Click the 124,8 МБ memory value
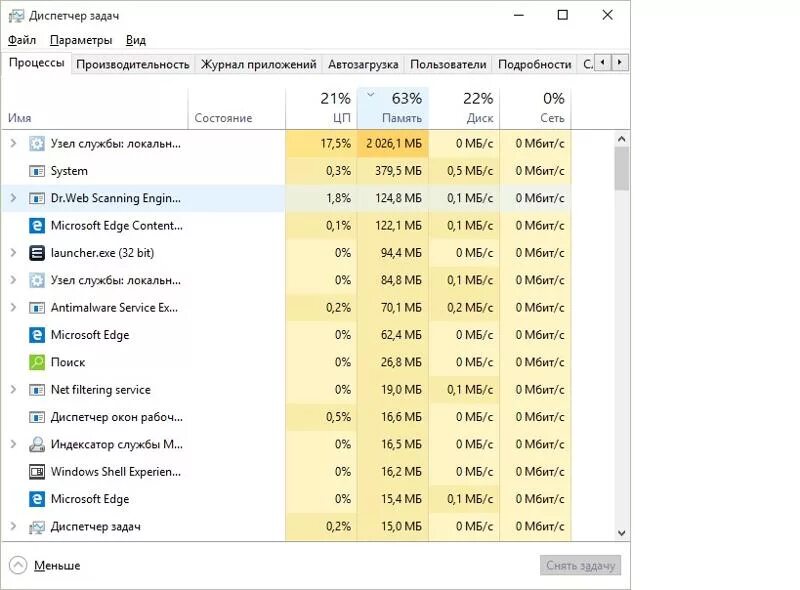This screenshot has width=800, height=590. pyautogui.click(x=398, y=198)
